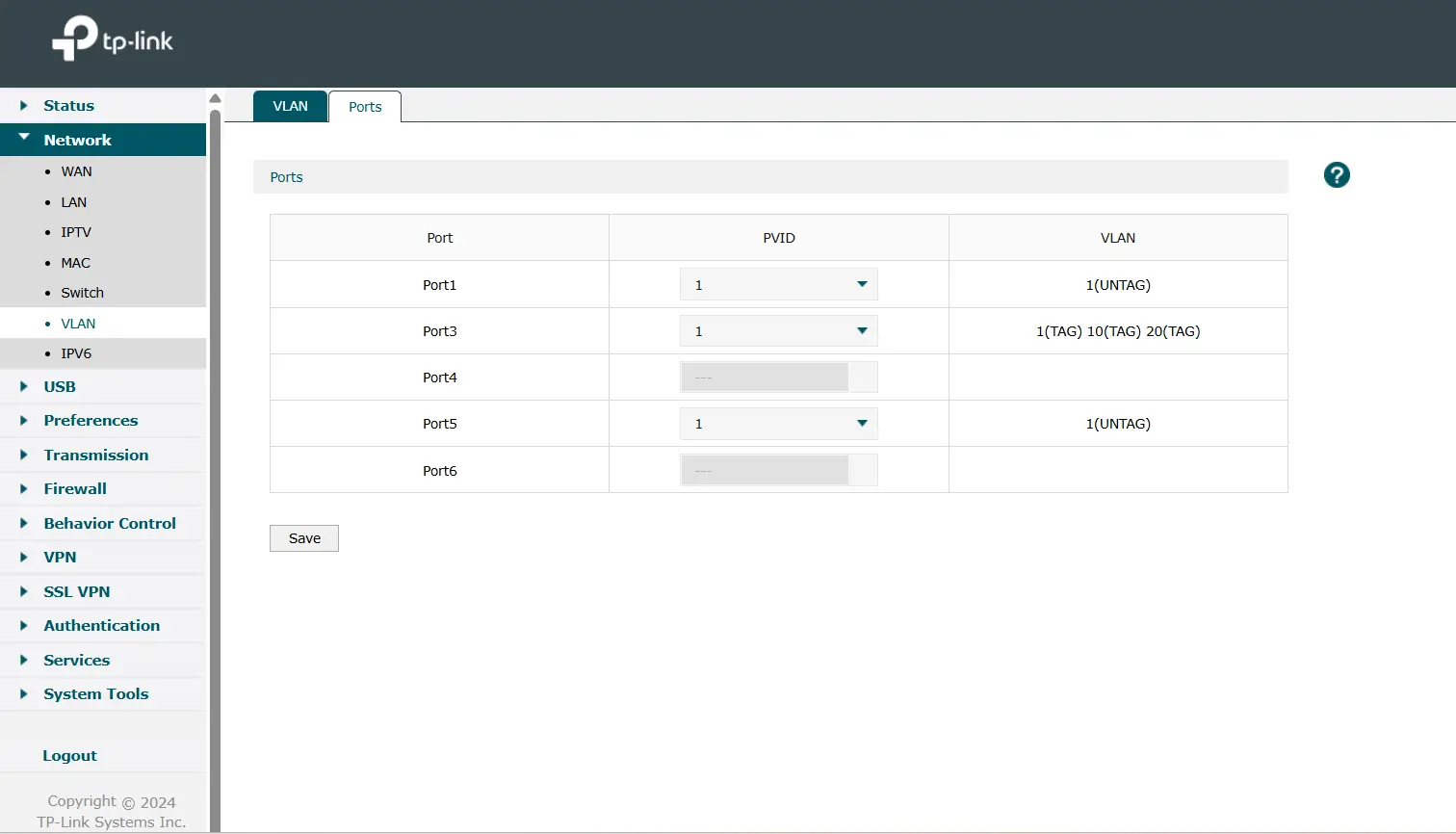Click the Save button
The height and width of the screenshot is (834, 1456).
click(304, 538)
